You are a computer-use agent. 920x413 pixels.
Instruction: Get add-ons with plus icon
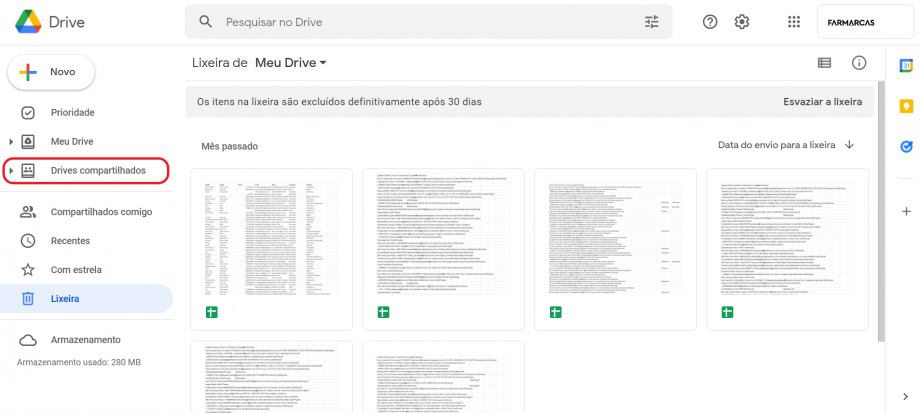coord(906,211)
